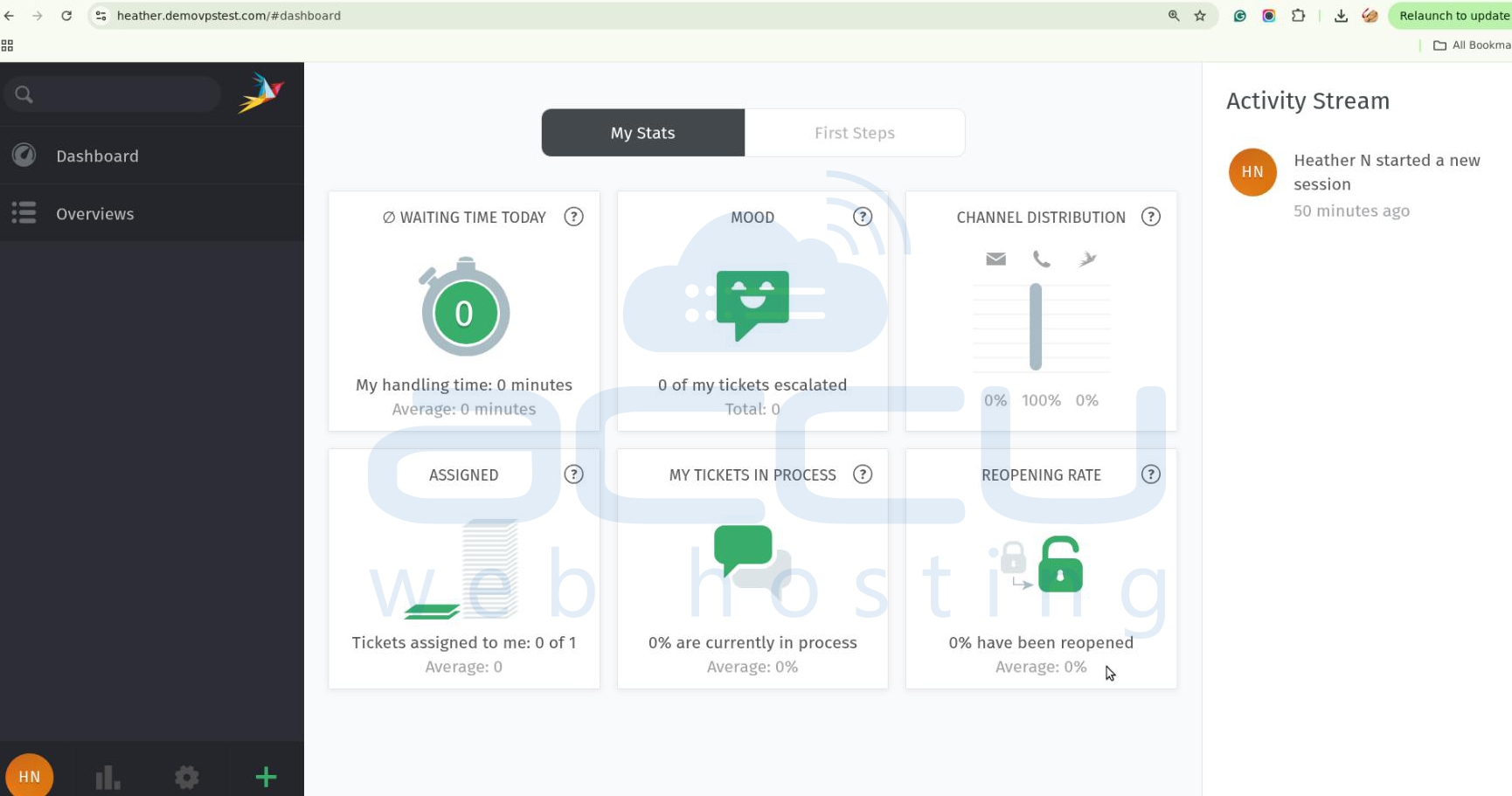Click '0 of my tickets escalated' text
1512x796 pixels.
tap(753, 384)
